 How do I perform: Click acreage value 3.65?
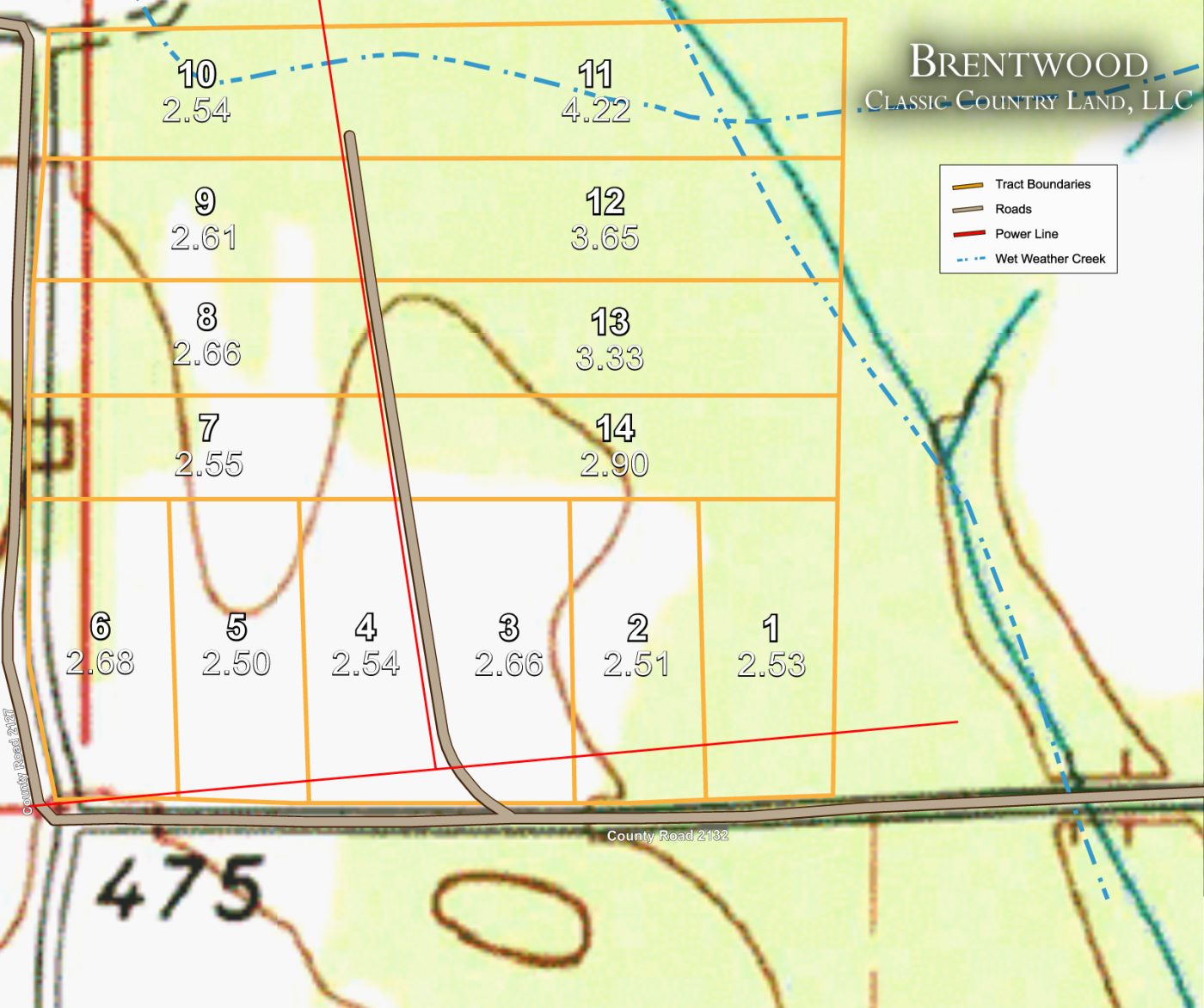click(x=605, y=237)
